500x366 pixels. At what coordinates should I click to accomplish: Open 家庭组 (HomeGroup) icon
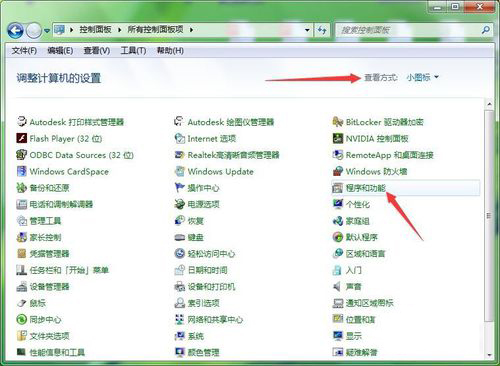point(338,221)
